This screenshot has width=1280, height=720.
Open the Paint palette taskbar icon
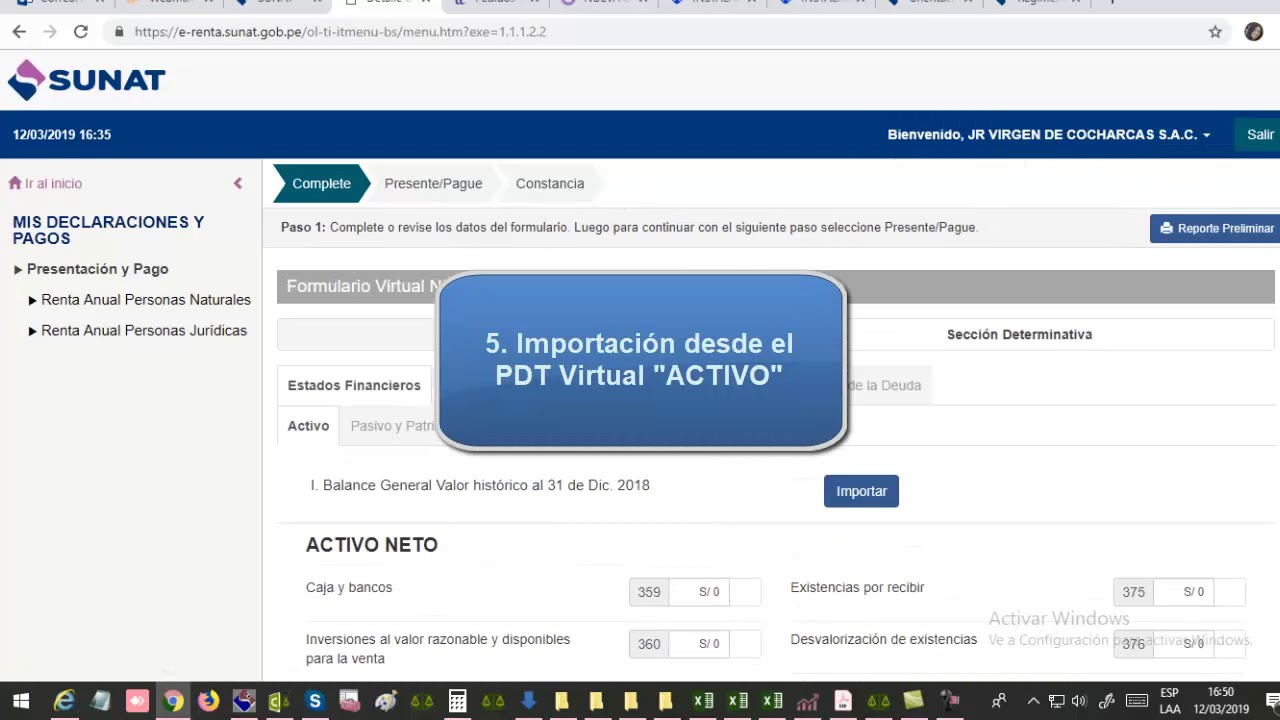click(x=385, y=701)
